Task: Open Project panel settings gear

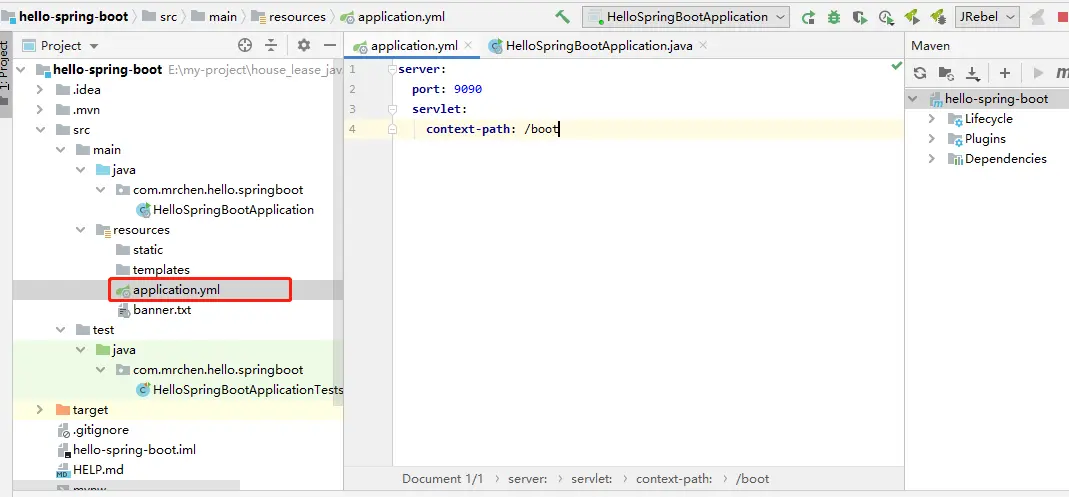Action: pos(304,46)
